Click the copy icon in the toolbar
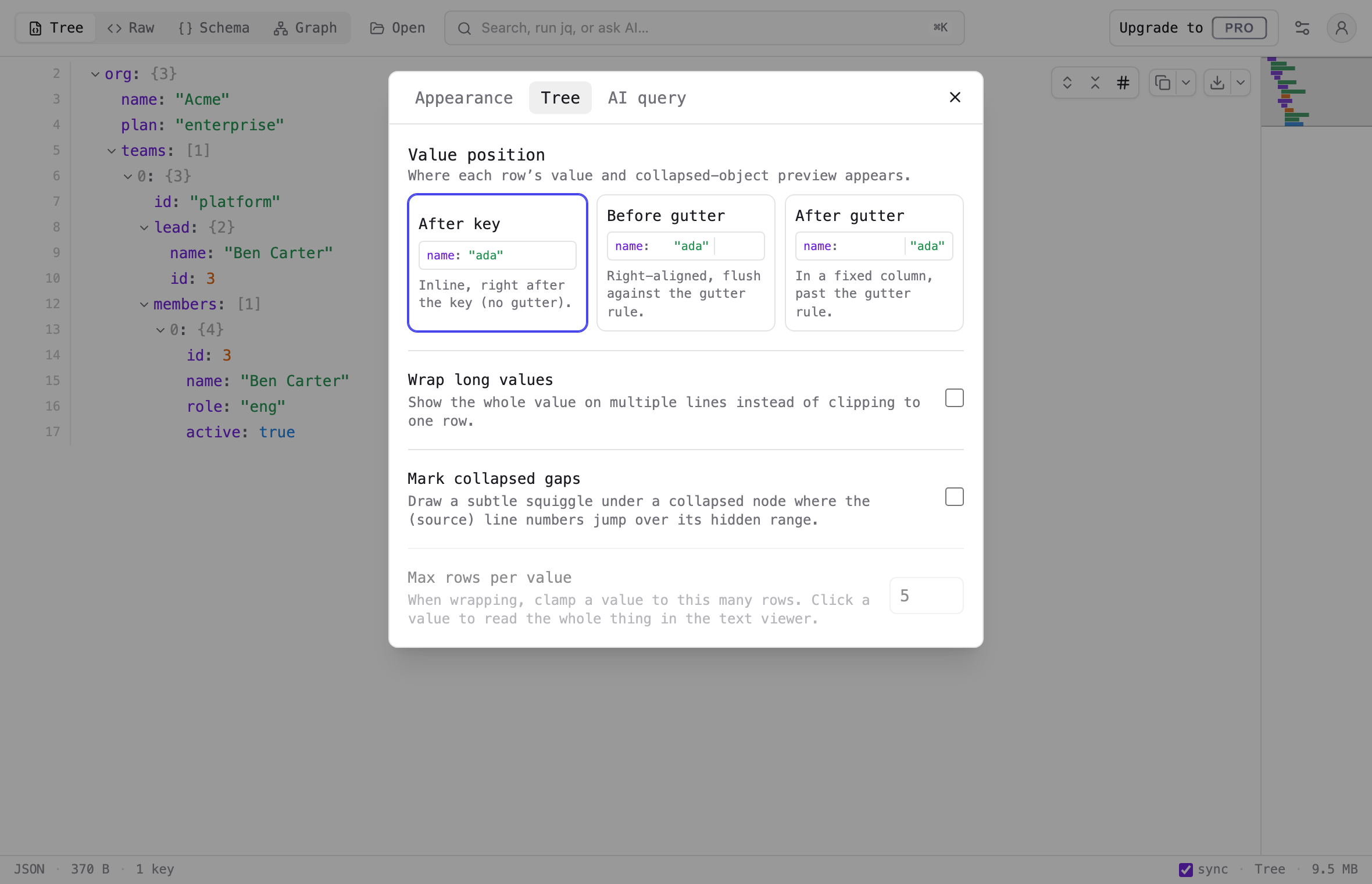 pyautogui.click(x=1163, y=83)
